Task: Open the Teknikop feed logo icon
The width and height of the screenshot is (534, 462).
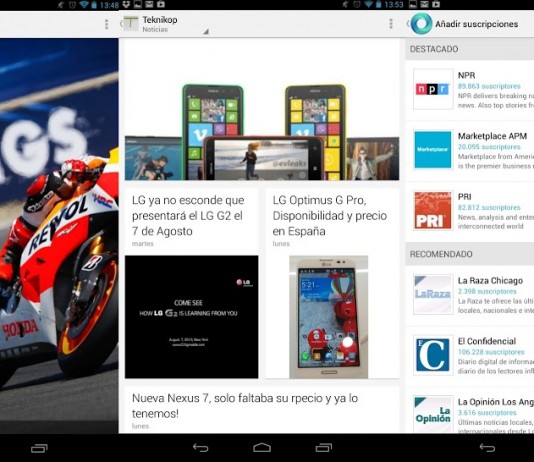Action: pyautogui.click(x=131, y=23)
